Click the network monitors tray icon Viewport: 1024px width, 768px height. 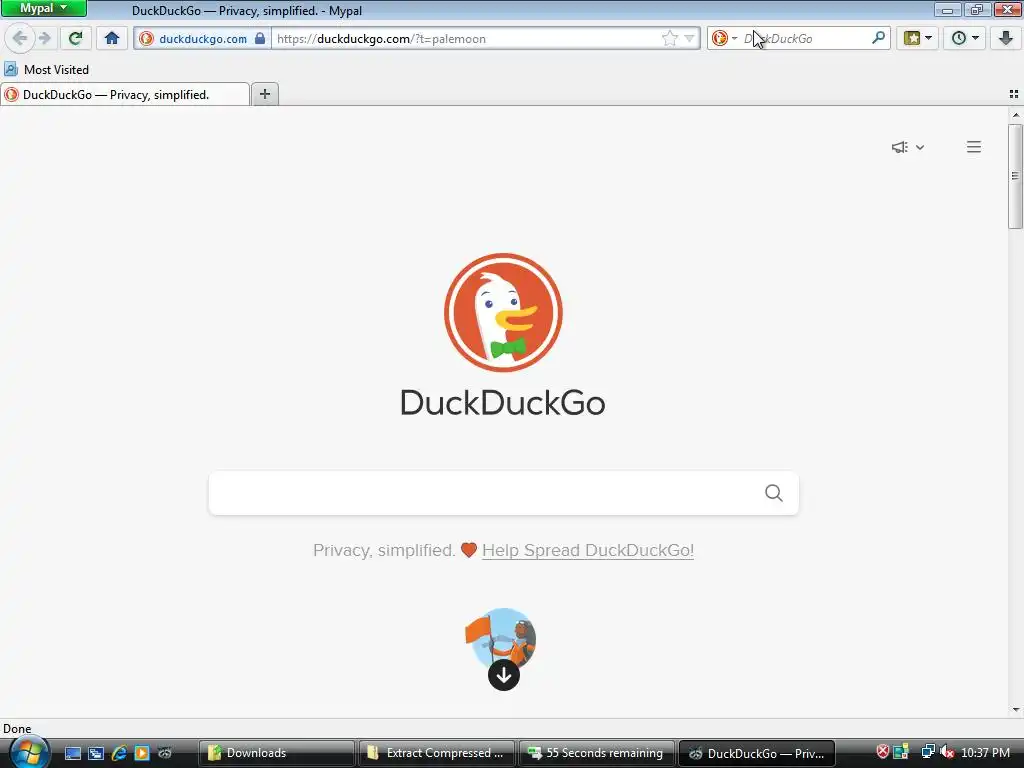point(927,752)
